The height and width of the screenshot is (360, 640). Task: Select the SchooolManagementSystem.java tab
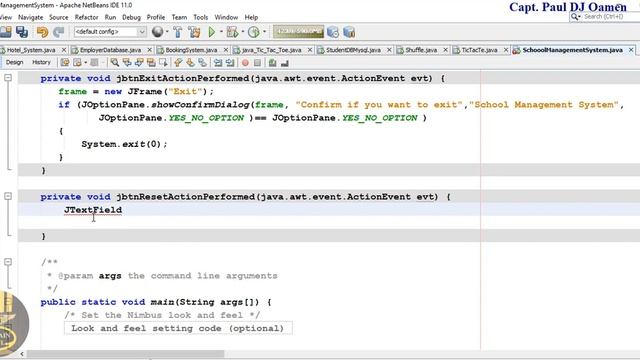(572, 50)
